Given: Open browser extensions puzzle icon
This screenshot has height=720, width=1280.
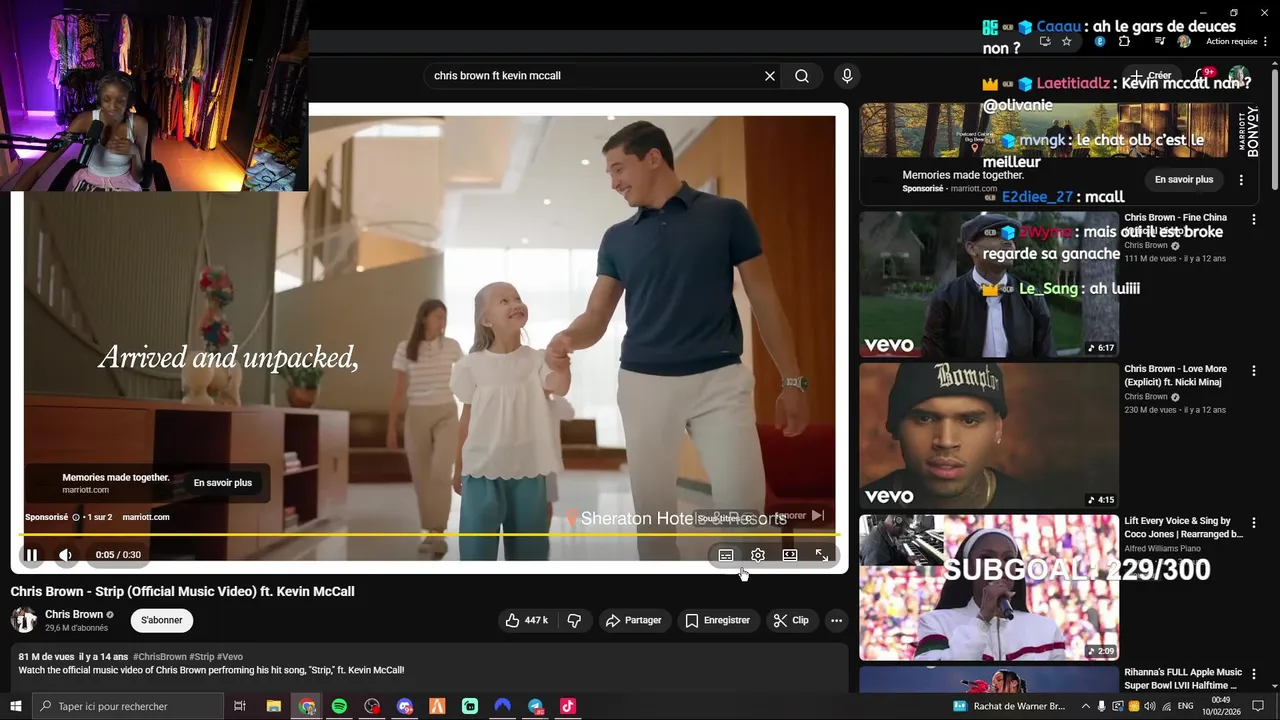Looking at the screenshot, I should [x=1124, y=41].
